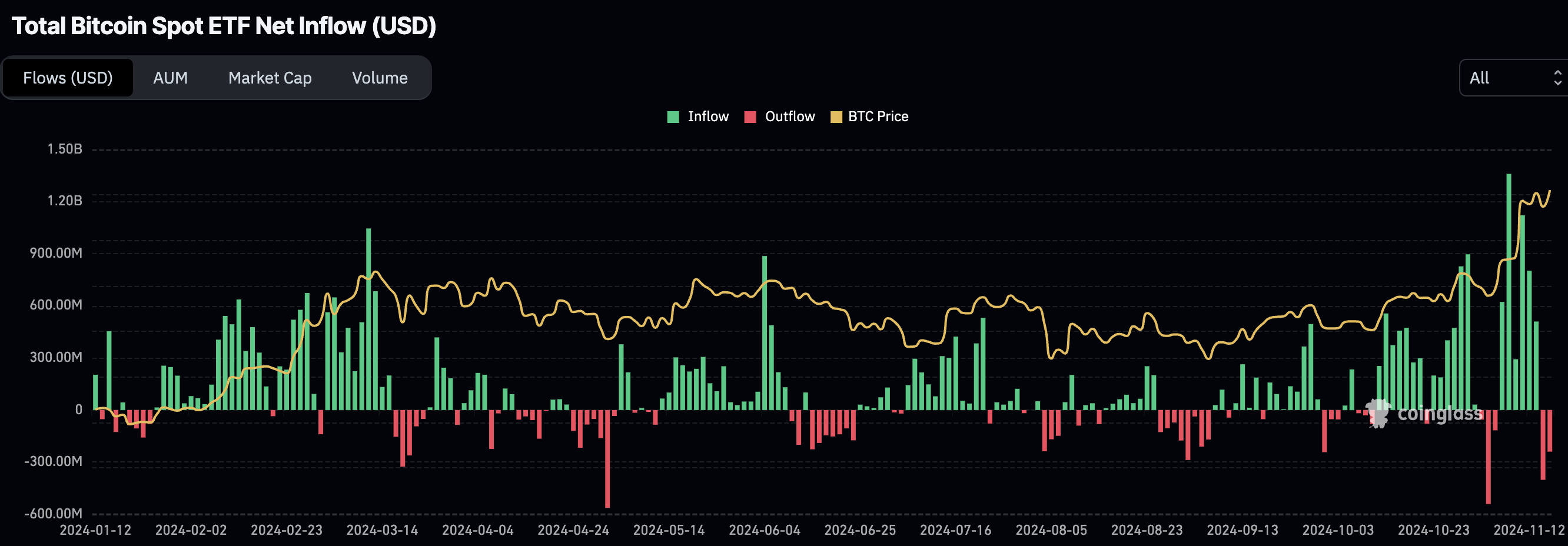
Task: Click the 2024-07-16 date label
Action: (x=956, y=530)
